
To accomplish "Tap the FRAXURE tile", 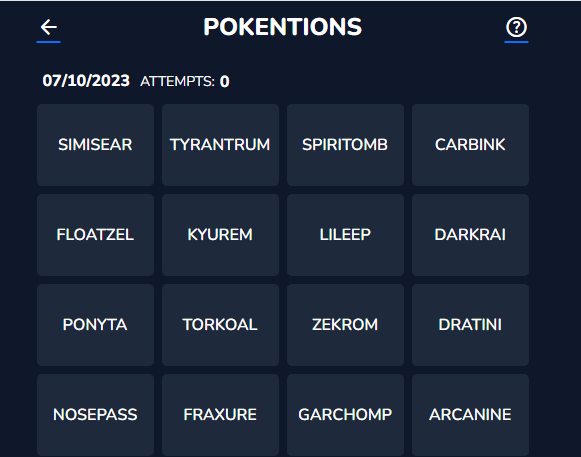I will point(220,415).
